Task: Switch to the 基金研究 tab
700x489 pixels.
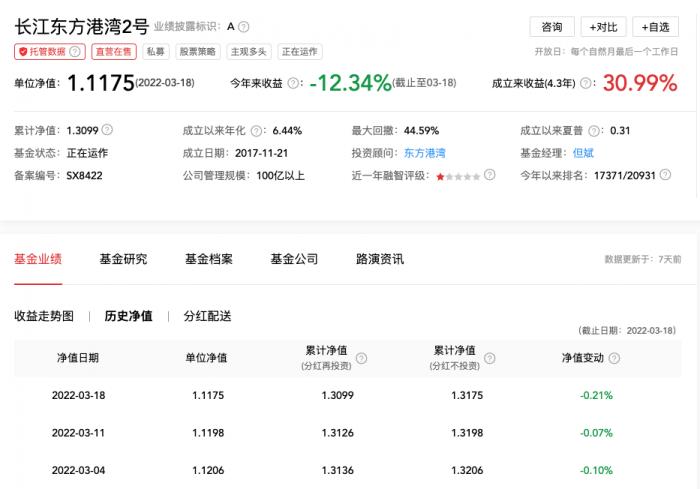Action: pyautogui.click(x=123, y=259)
